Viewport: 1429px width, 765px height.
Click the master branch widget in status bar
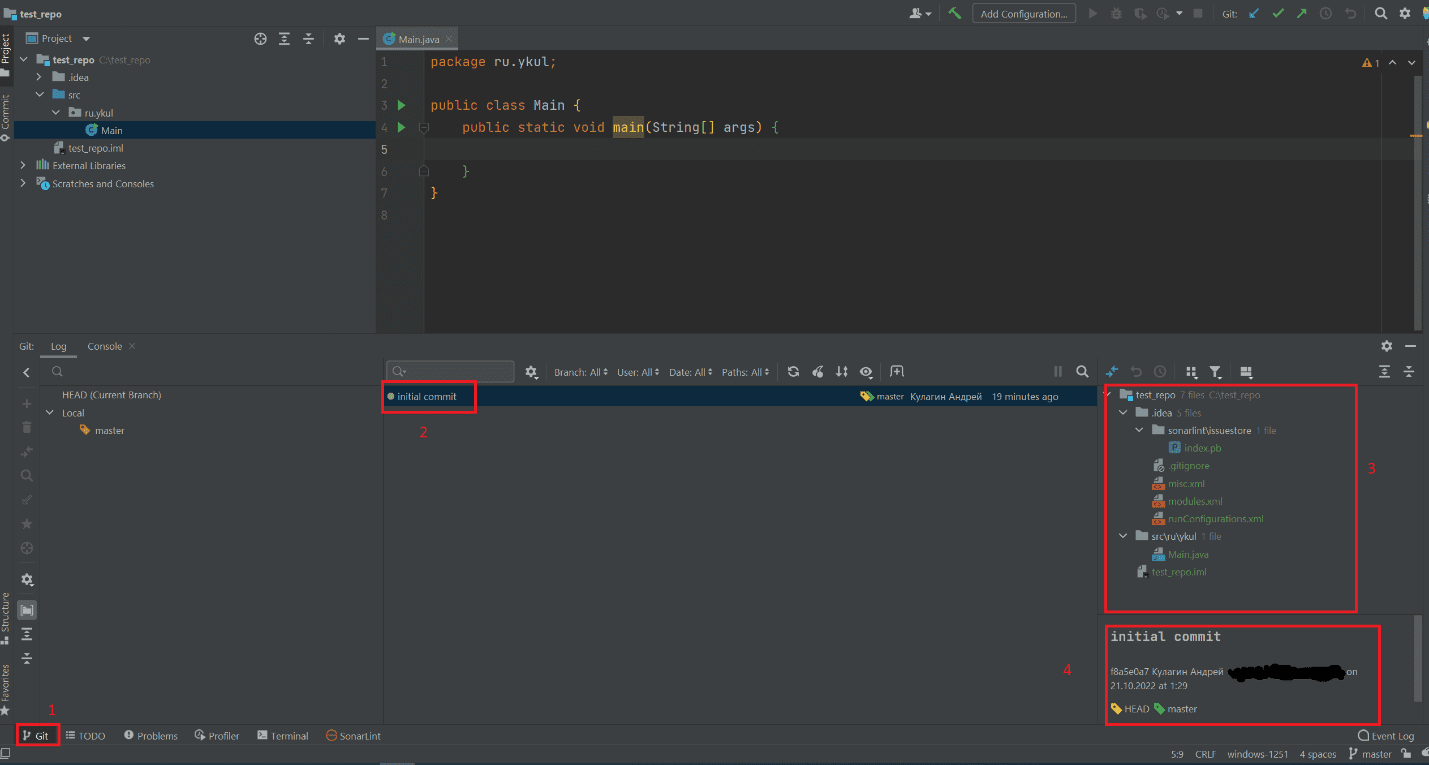click(x=1369, y=754)
